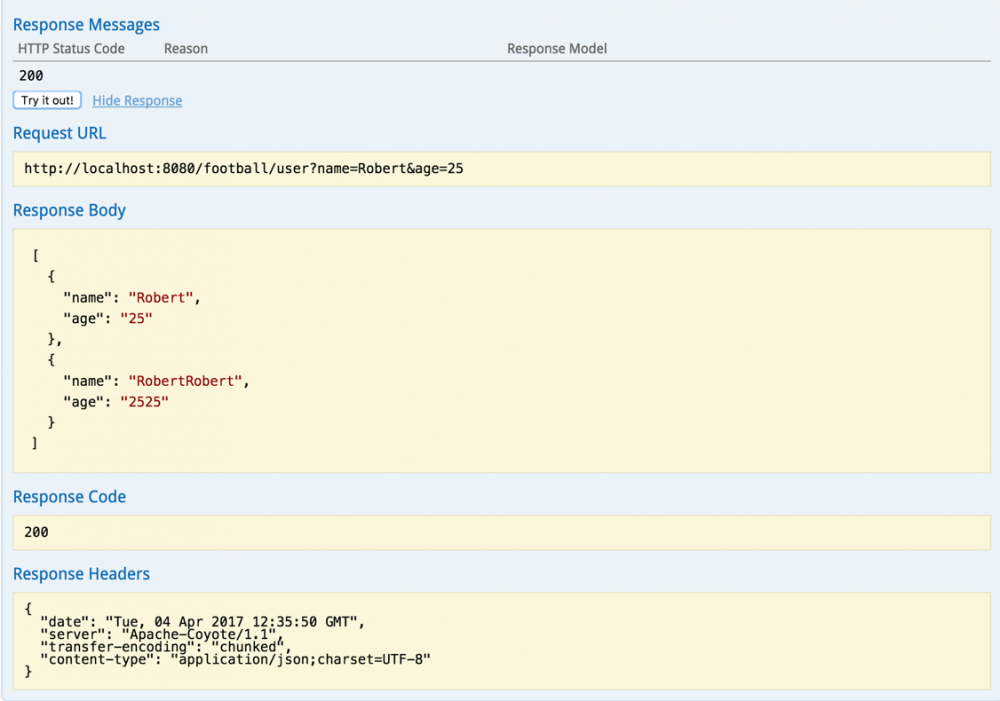Select the Response Messages heading
This screenshot has width=1000, height=701.
(86, 25)
